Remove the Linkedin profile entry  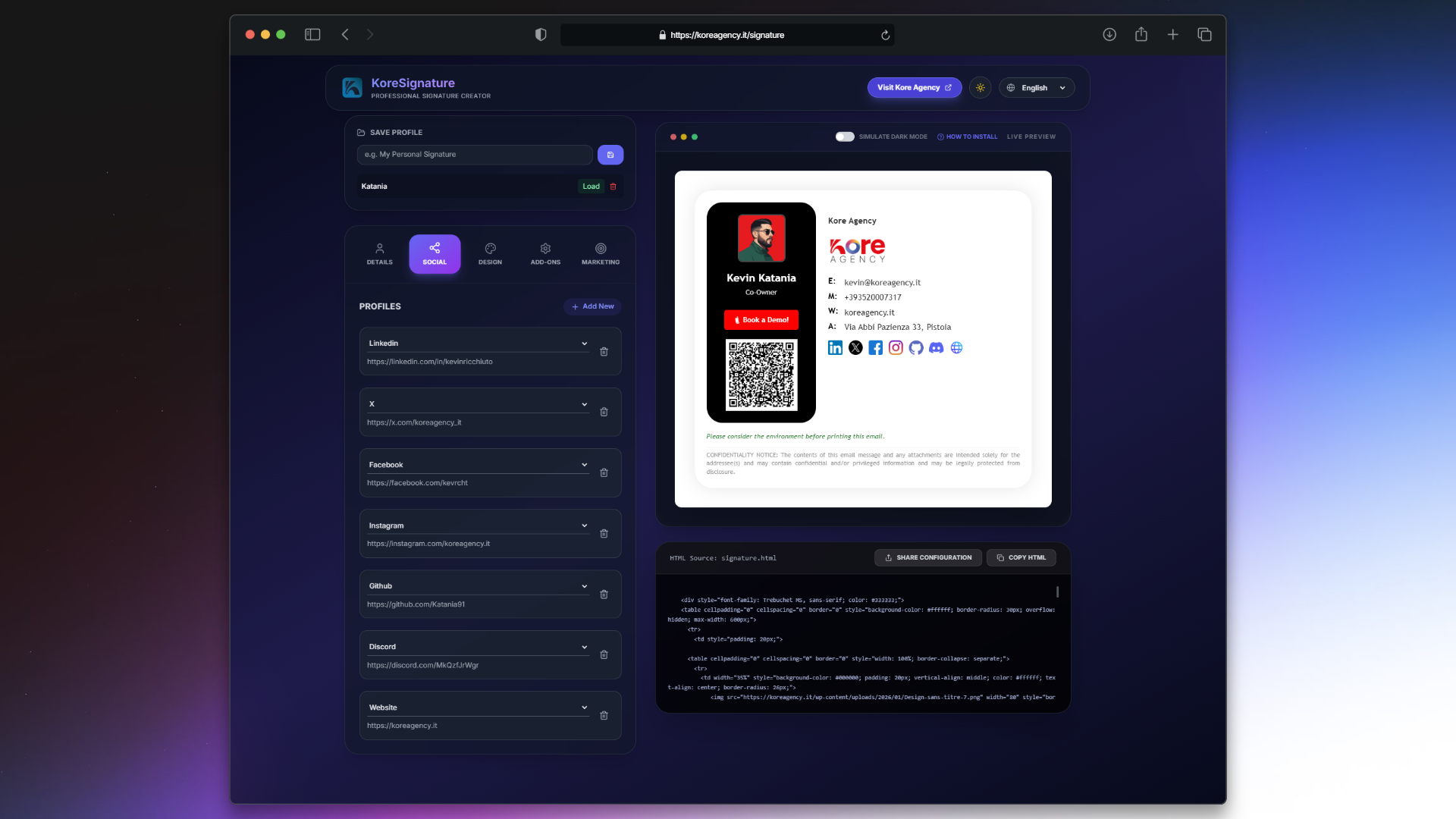tap(604, 352)
